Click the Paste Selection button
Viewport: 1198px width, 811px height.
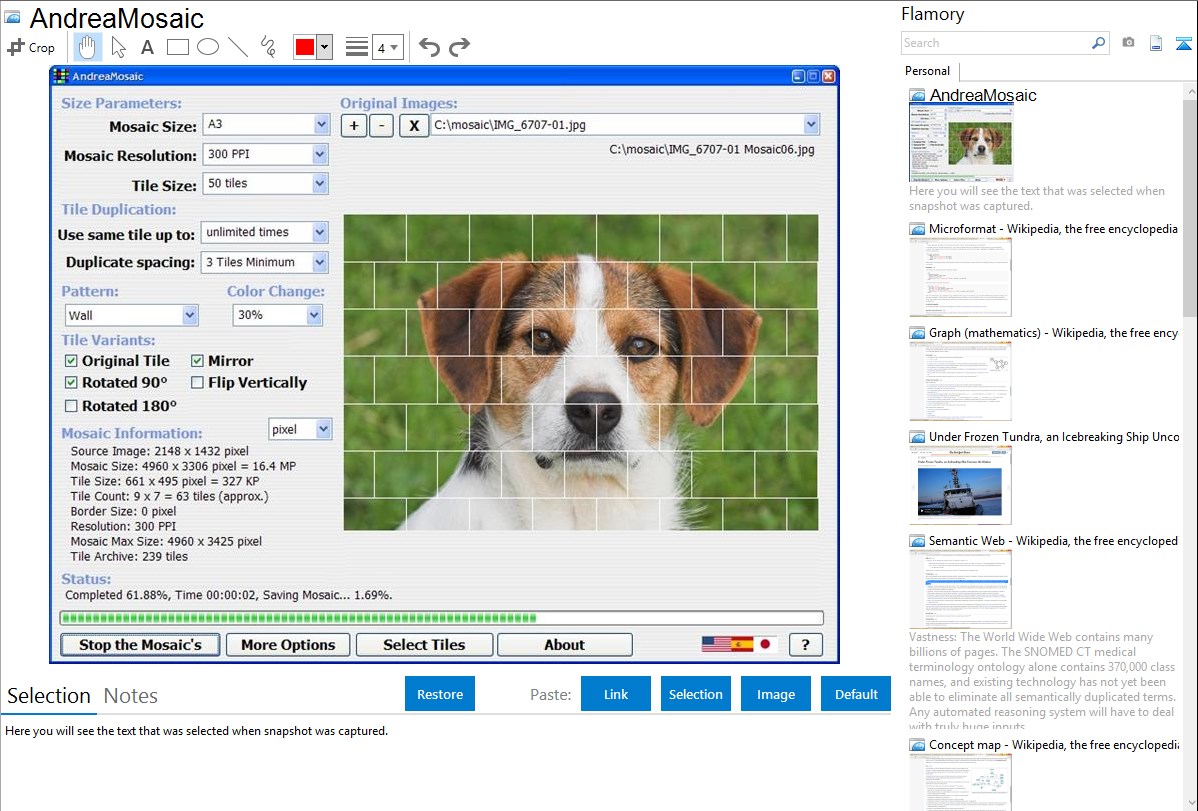695,694
